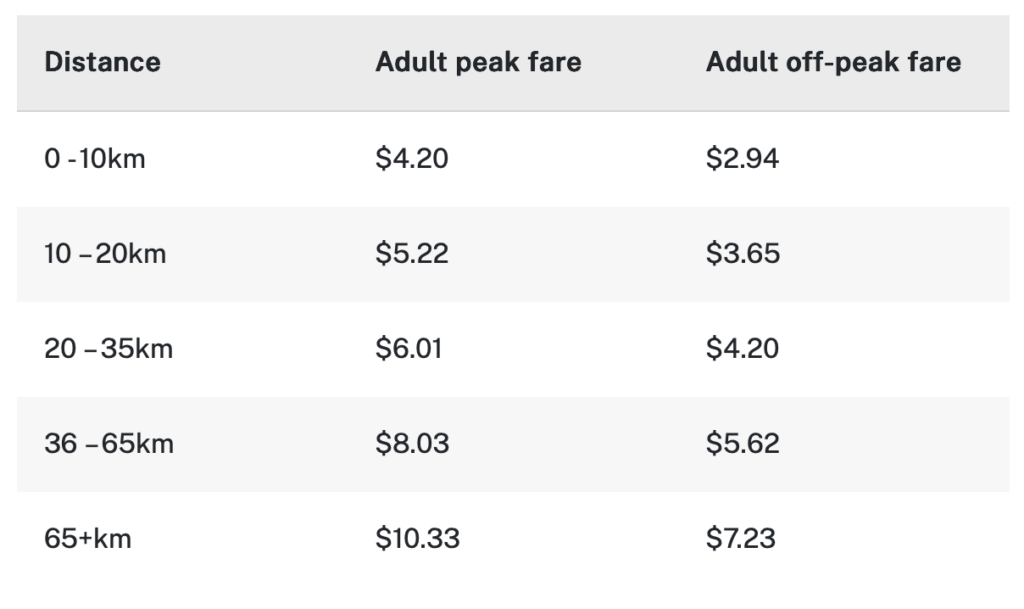Screen dimensions: 1024x609
Task: Pick the $7.23 off-peak fare value
Action: click(740, 539)
